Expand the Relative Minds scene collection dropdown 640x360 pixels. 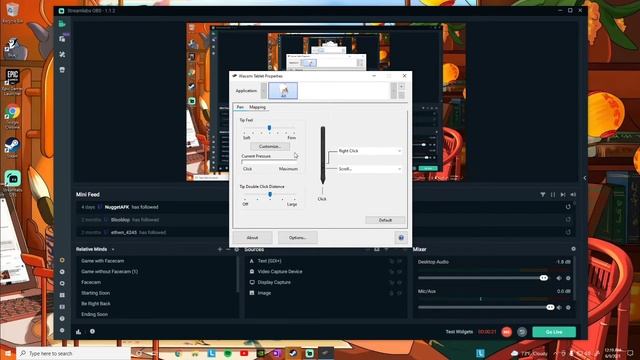pos(113,249)
